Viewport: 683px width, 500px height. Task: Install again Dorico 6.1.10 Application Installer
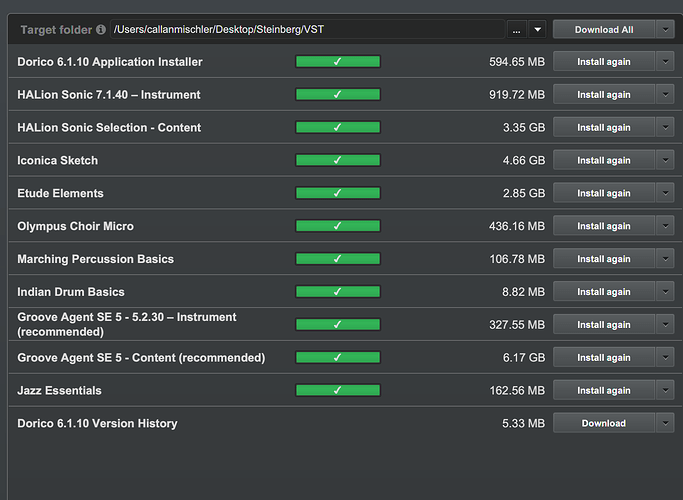pos(604,62)
